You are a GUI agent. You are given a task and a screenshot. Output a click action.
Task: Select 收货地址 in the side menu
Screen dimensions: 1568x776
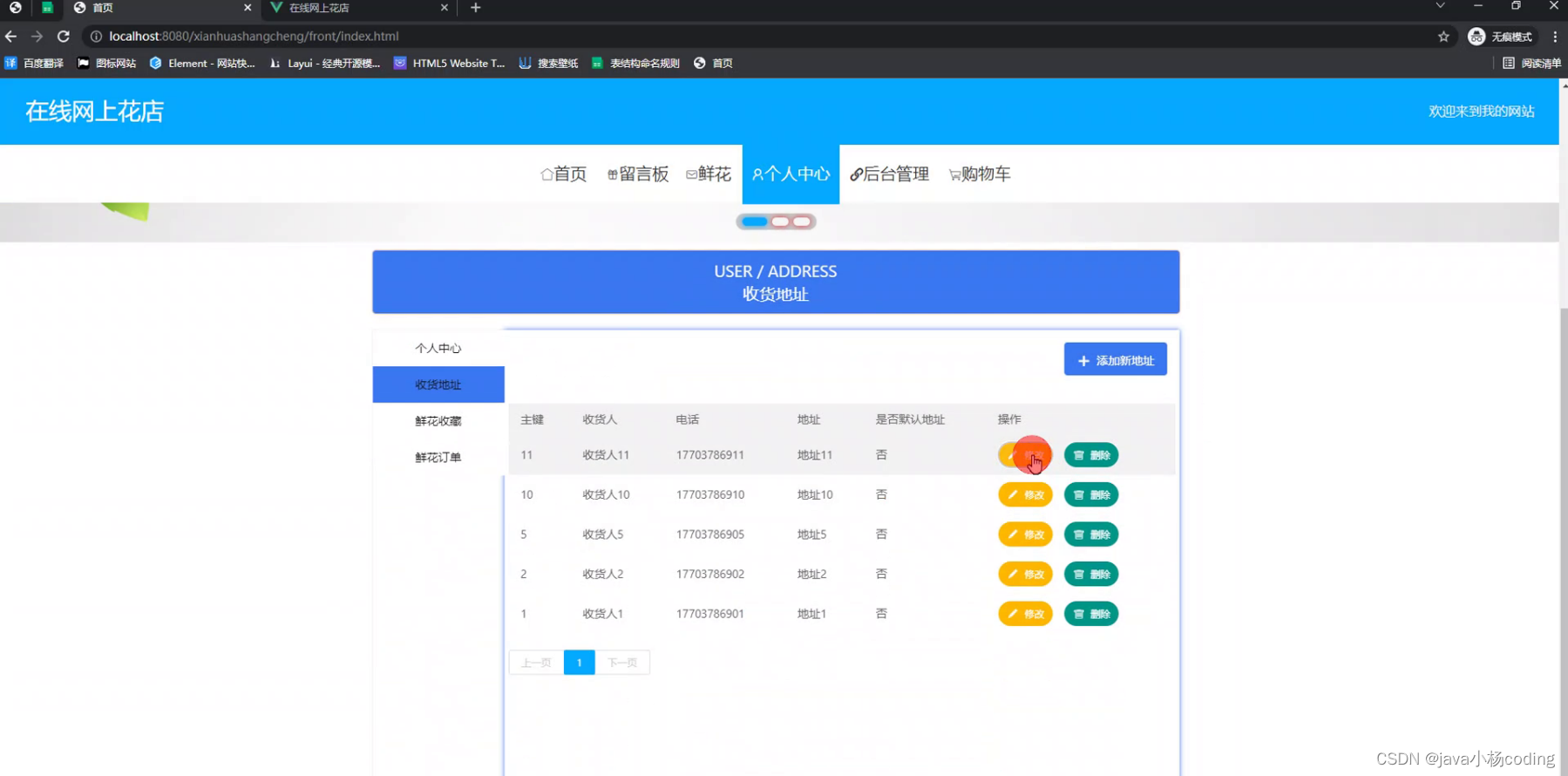(438, 385)
